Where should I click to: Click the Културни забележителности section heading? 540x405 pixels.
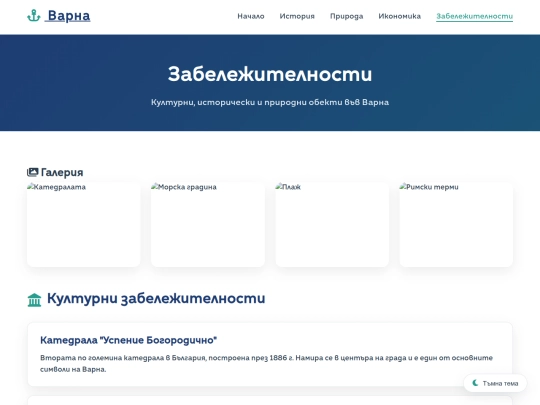(x=156, y=299)
